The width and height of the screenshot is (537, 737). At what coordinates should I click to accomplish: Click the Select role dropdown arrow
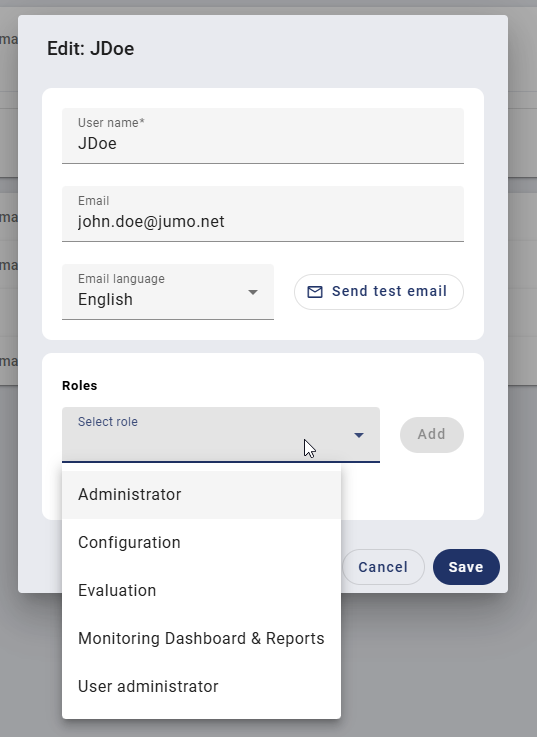point(359,435)
